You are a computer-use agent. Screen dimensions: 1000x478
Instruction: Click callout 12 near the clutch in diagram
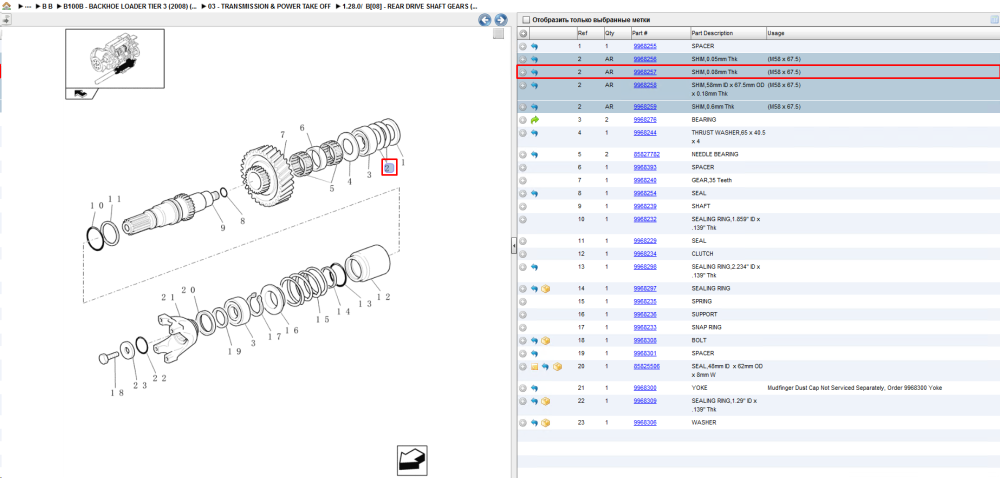pyautogui.click(x=383, y=297)
